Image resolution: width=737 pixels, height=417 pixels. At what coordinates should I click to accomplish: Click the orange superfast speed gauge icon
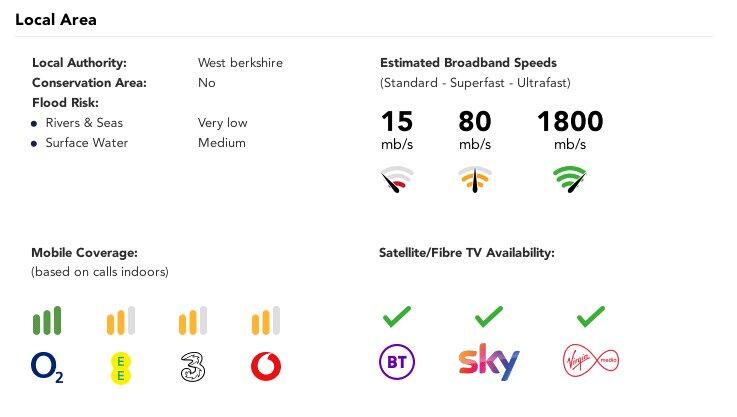coord(474,180)
